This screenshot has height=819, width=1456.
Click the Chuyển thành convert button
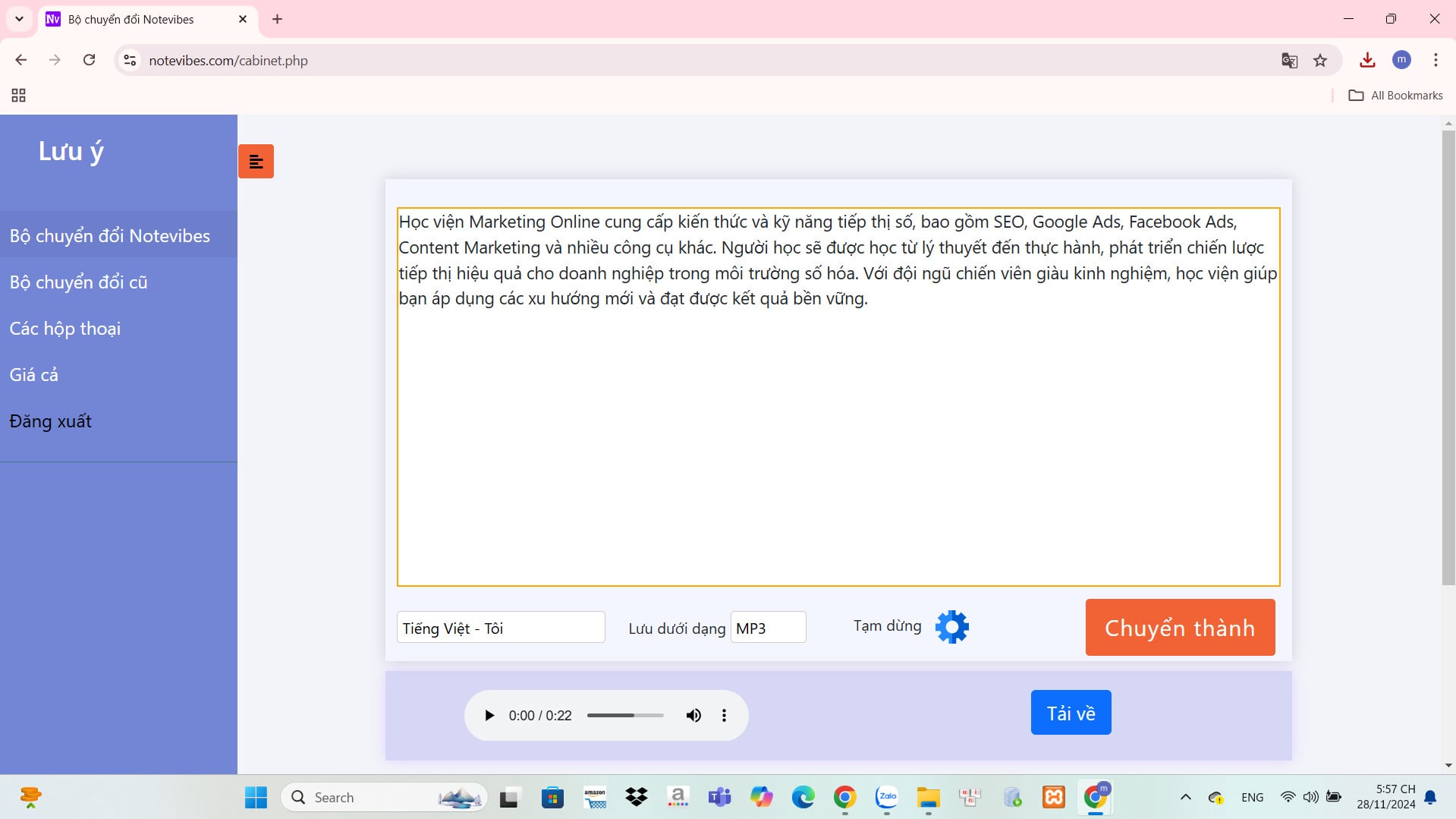pyautogui.click(x=1180, y=627)
